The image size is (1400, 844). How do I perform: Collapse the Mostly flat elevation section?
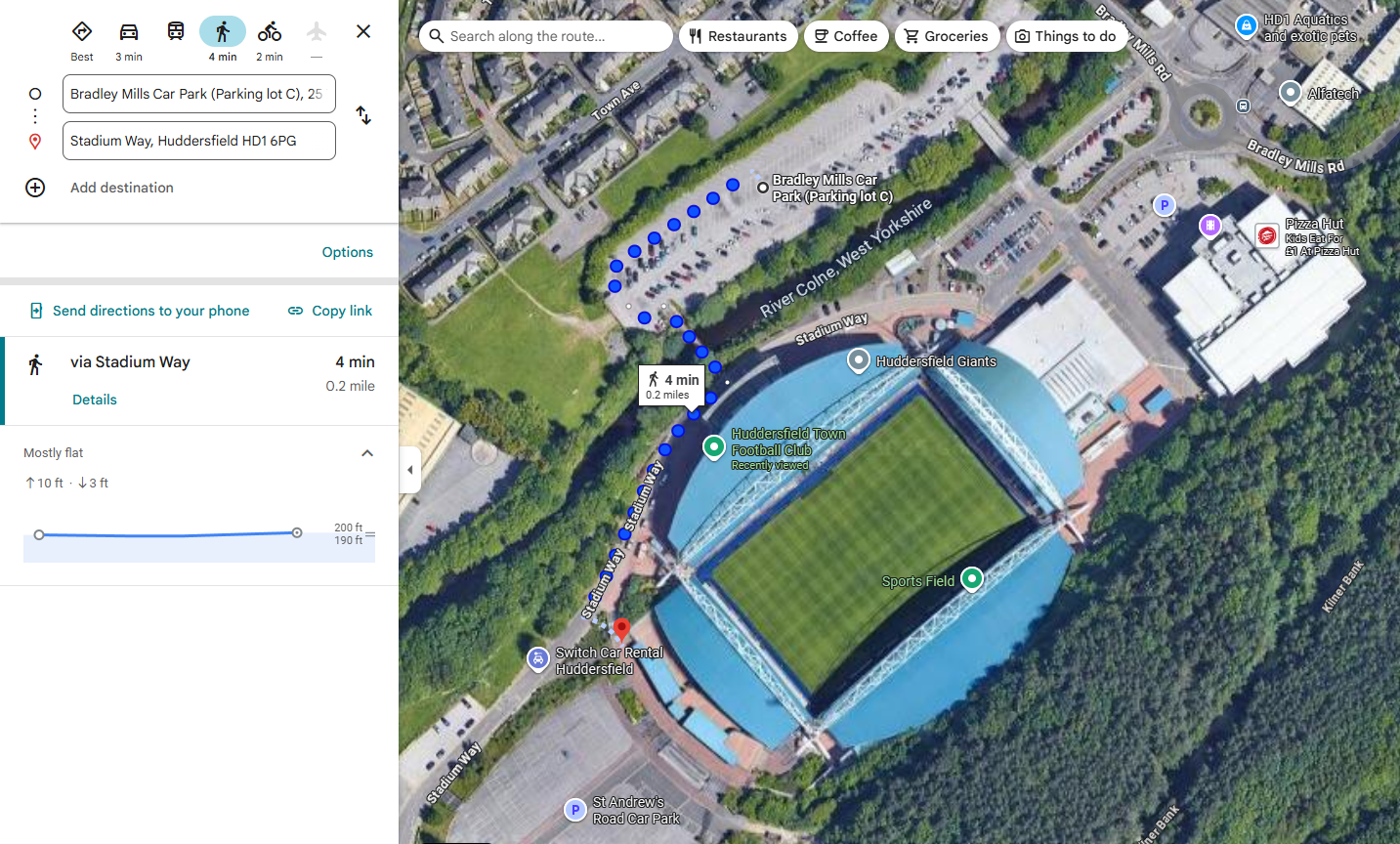367,453
